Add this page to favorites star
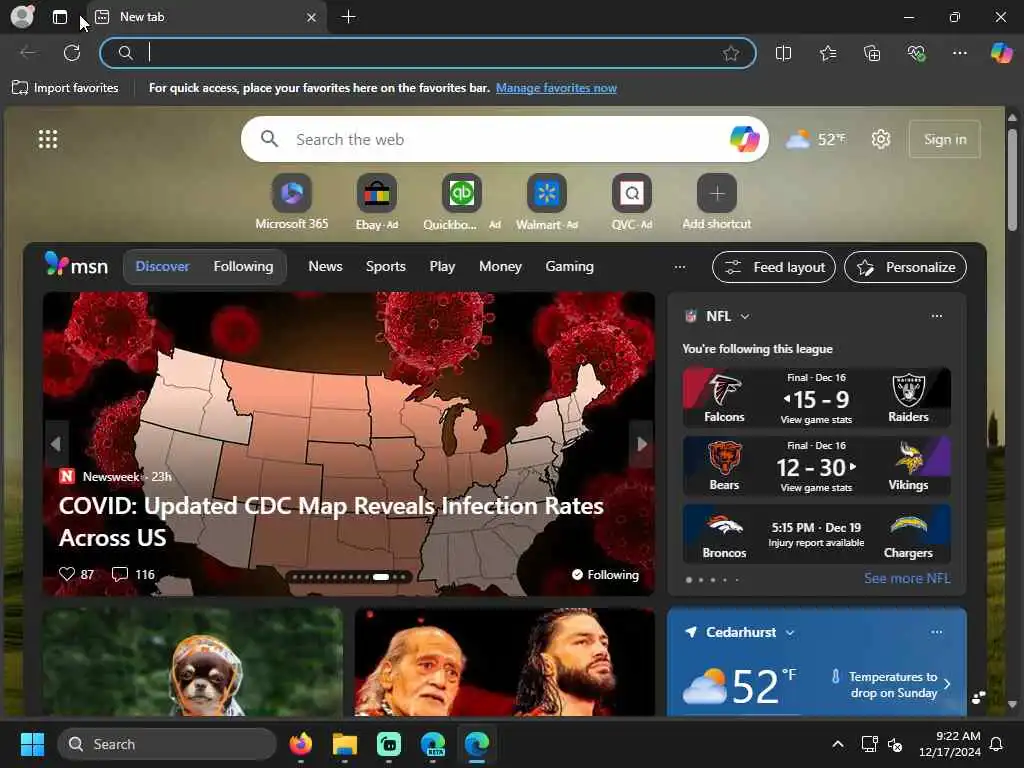The width and height of the screenshot is (1024, 768). (731, 53)
